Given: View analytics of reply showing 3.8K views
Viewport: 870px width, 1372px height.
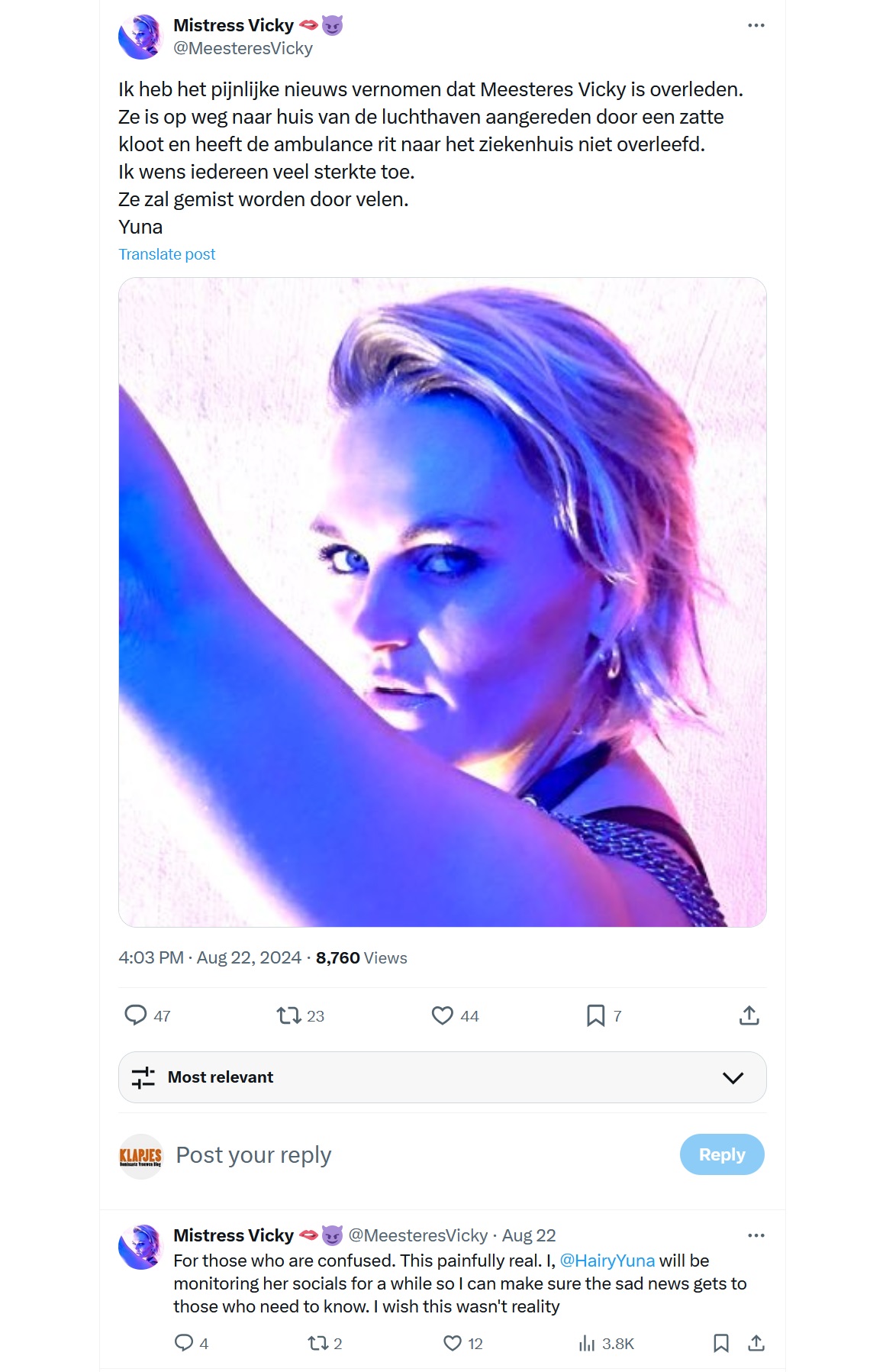Looking at the screenshot, I should tap(587, 1343).
